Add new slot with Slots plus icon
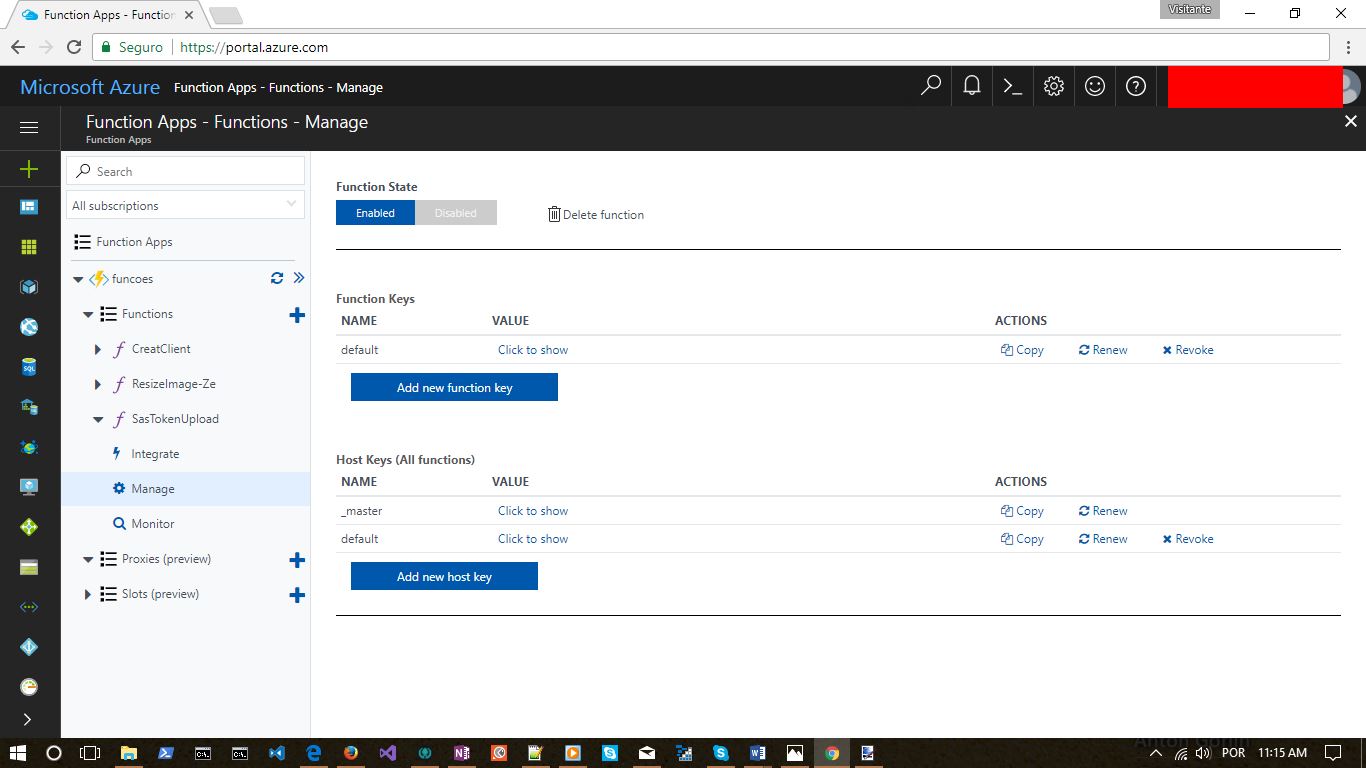Viewport: 1366px width, 768px height. pos(297,595)
